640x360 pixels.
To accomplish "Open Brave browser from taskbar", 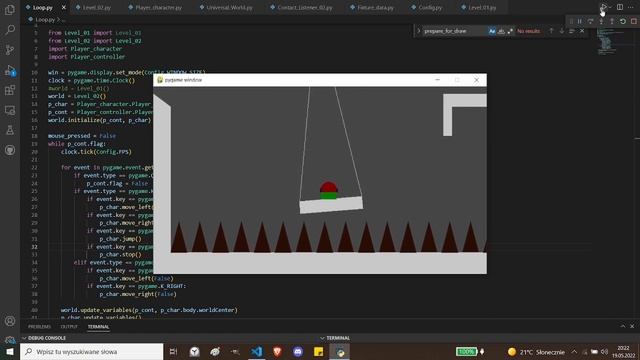I will [277, 351].
